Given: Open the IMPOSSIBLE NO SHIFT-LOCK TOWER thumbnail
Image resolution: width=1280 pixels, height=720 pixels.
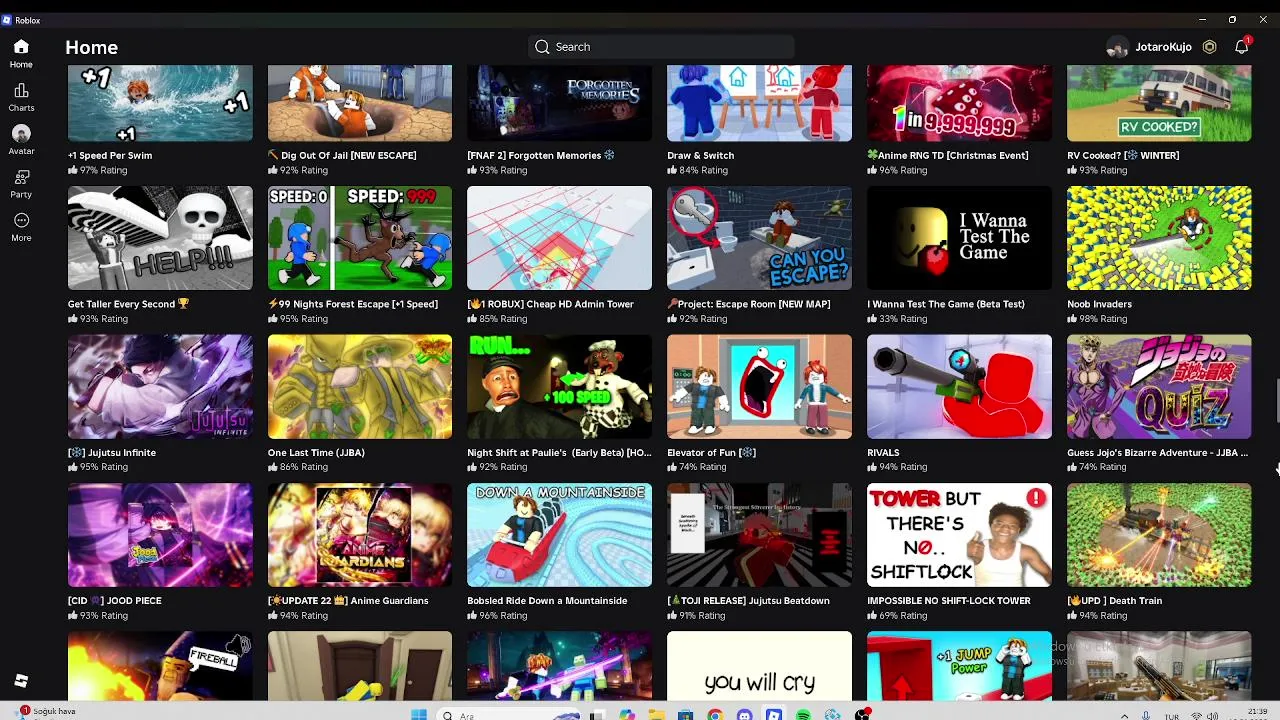Looking at the screenshot, I should point(959,535).
